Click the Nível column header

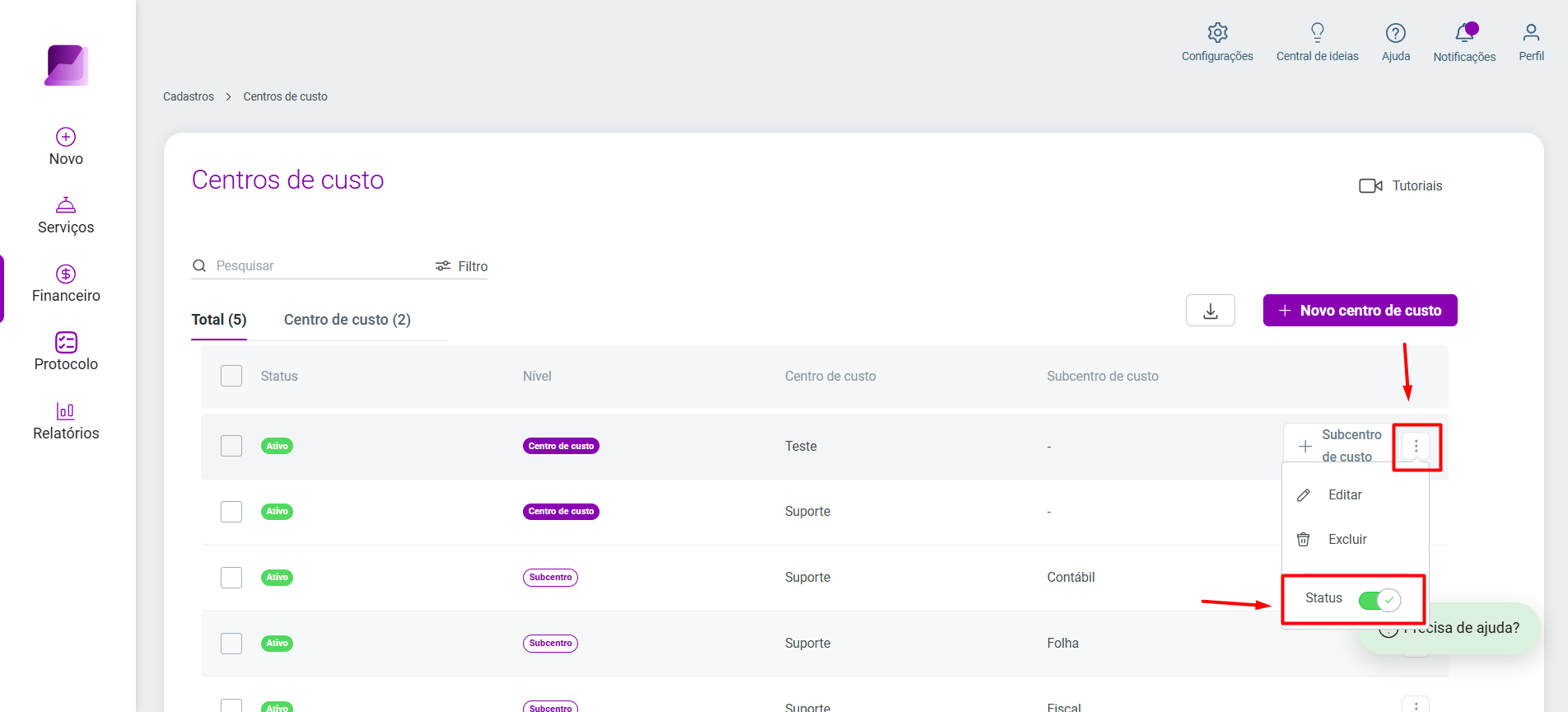click(x=537, y=377)
